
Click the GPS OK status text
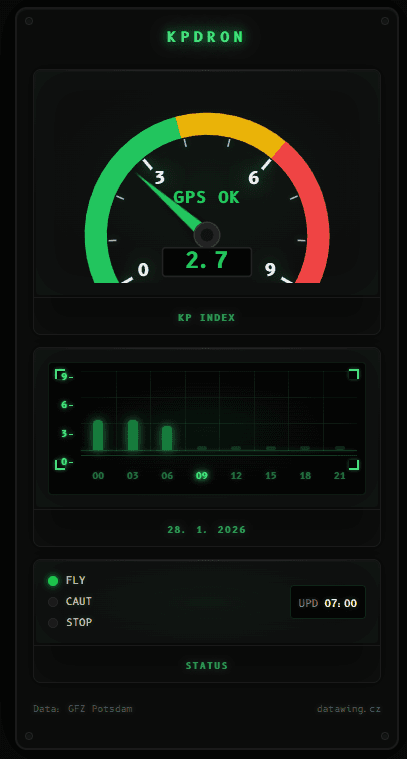(206, 197)
